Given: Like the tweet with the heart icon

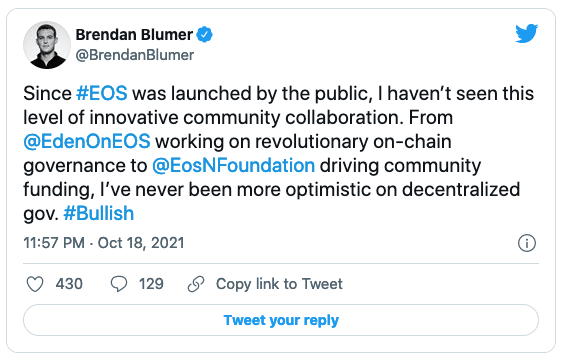Looking at the screenshot, I should click(x=35, y=284).
